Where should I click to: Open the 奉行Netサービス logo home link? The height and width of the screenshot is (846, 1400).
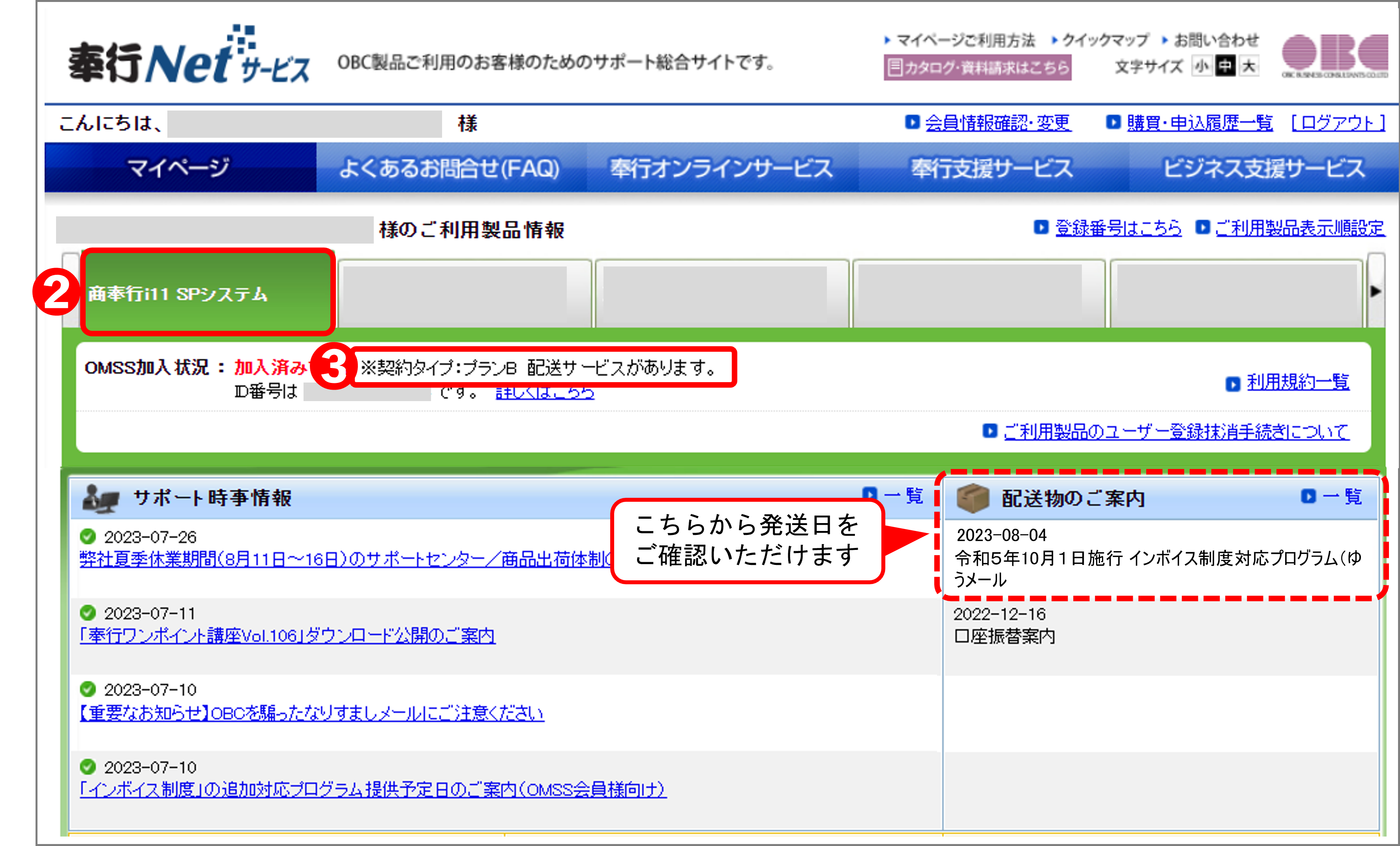pyautogui.click(x=189, y=55)
